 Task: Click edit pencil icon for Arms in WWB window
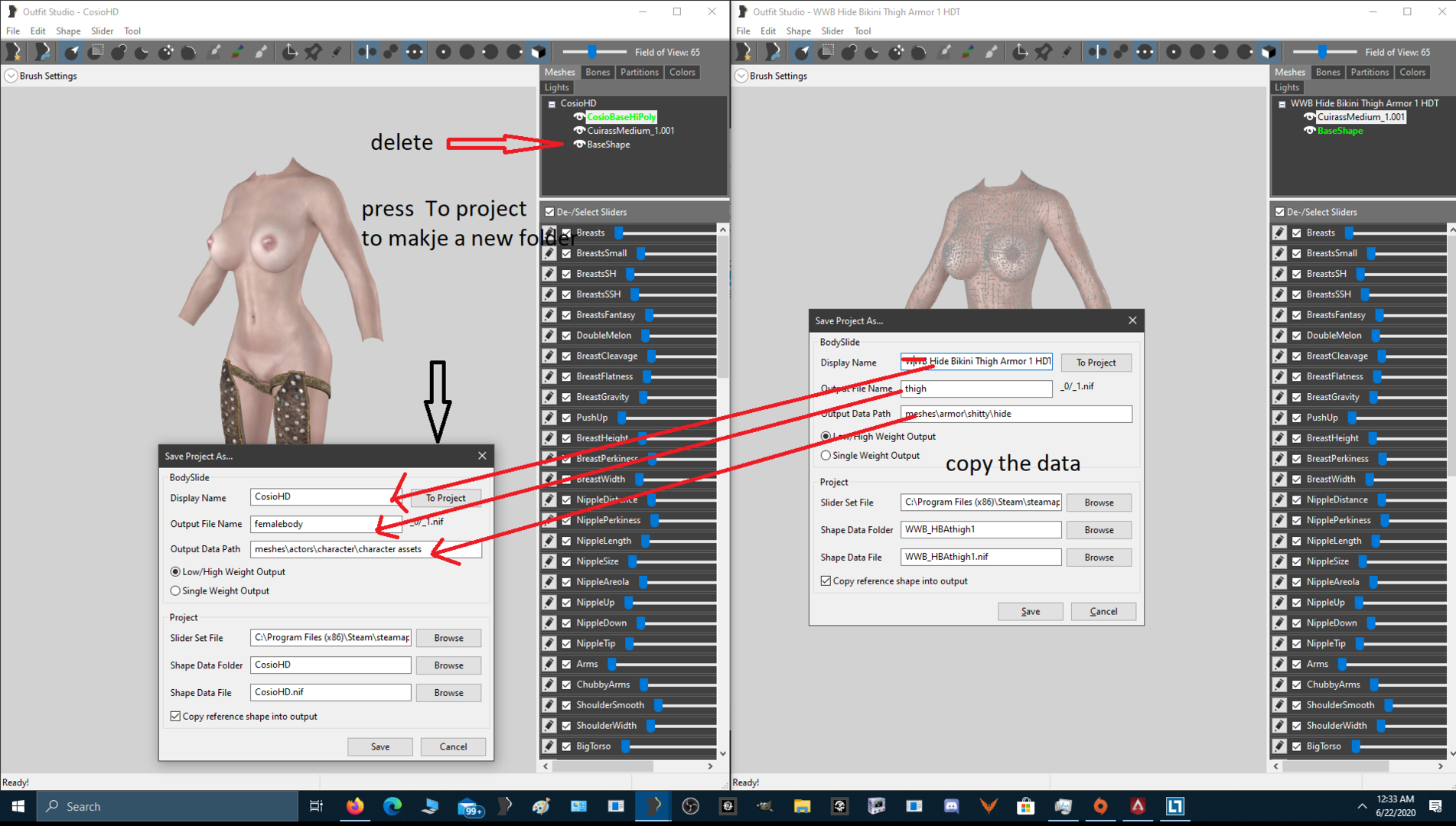click(1279, 664)
